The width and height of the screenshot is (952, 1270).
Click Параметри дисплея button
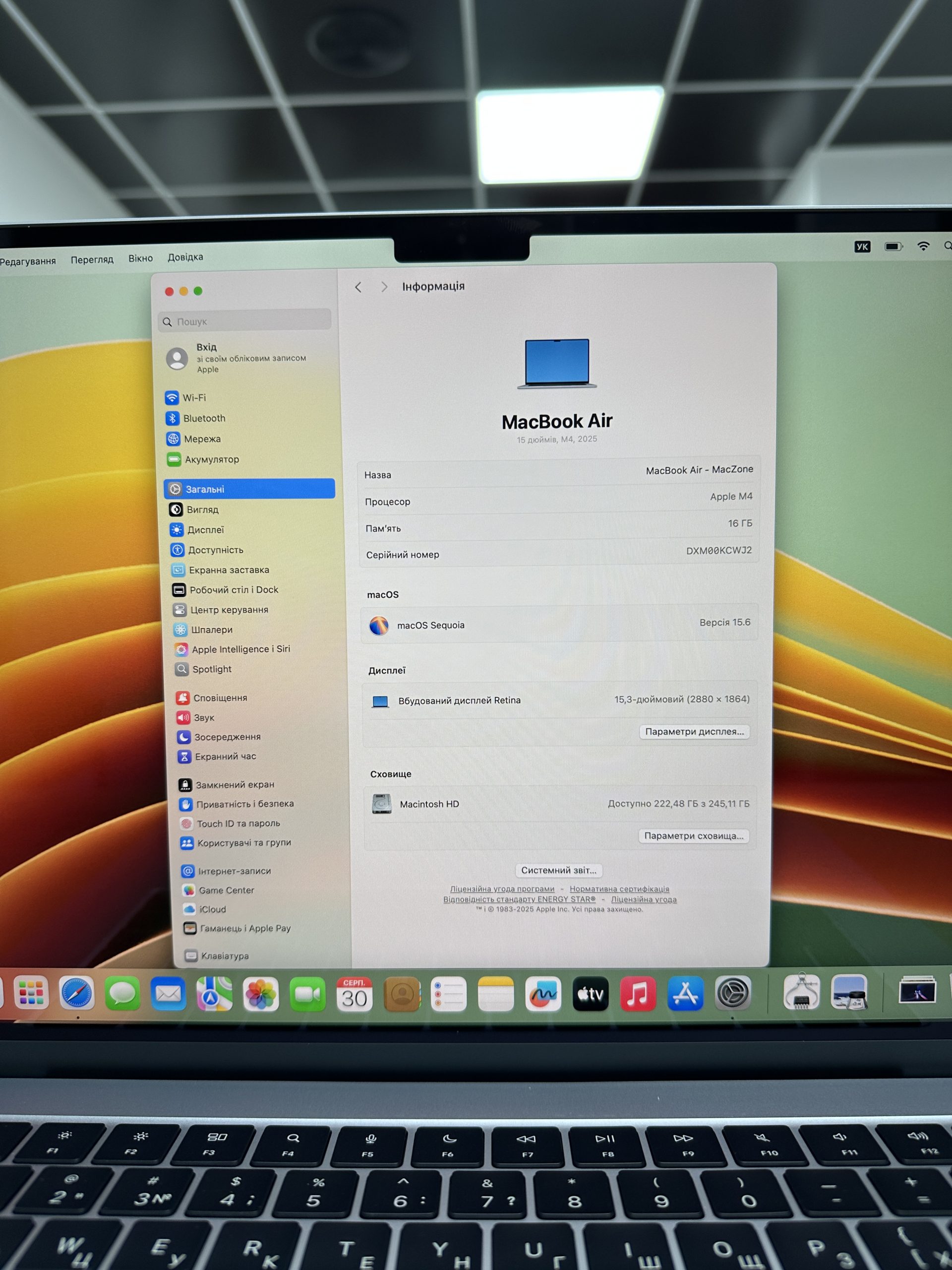tap(694, 731)
